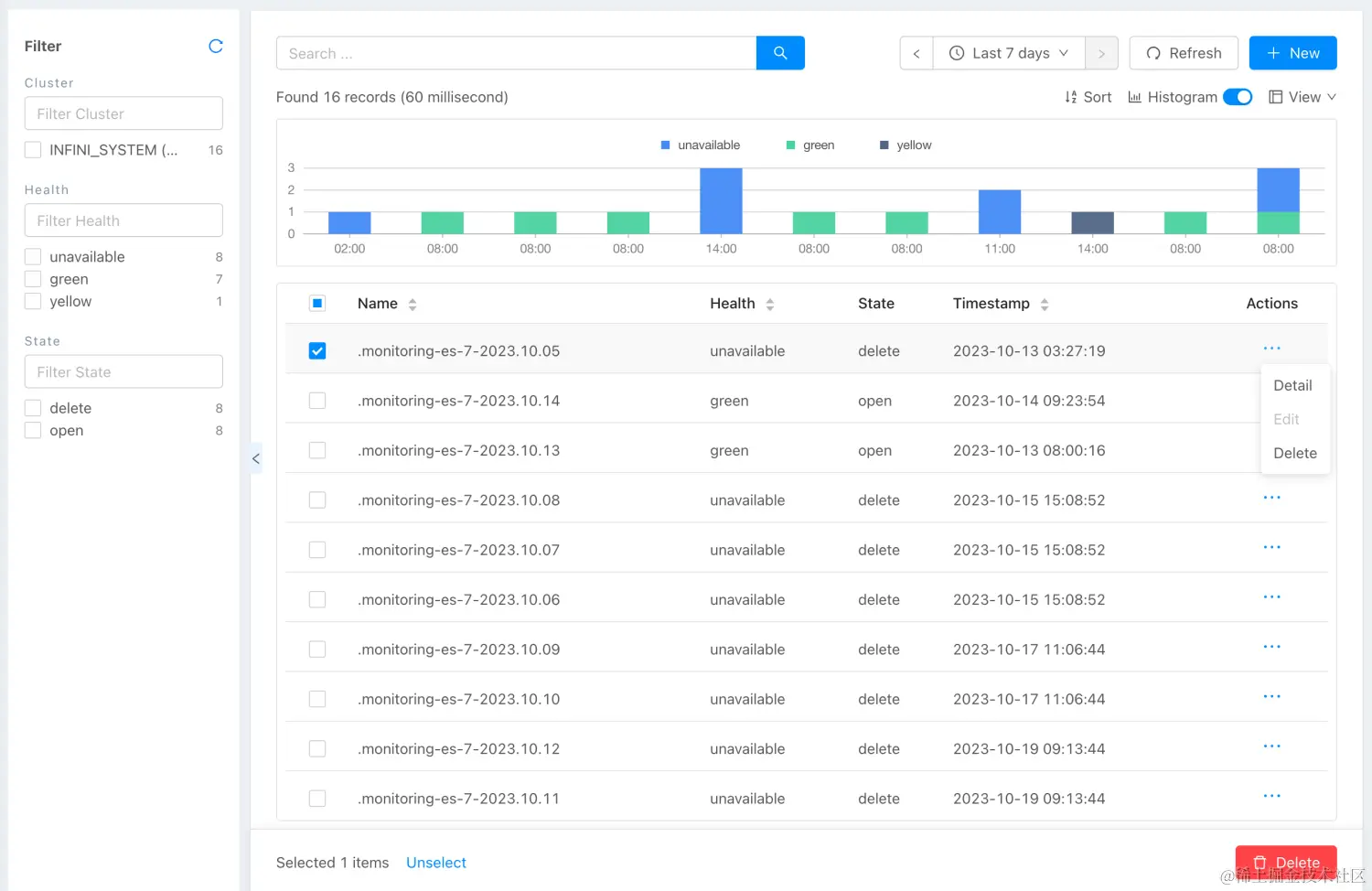Toggle the unavailable legend swatch
This screenshot has height=891, width=1372.
pos(666,145)
